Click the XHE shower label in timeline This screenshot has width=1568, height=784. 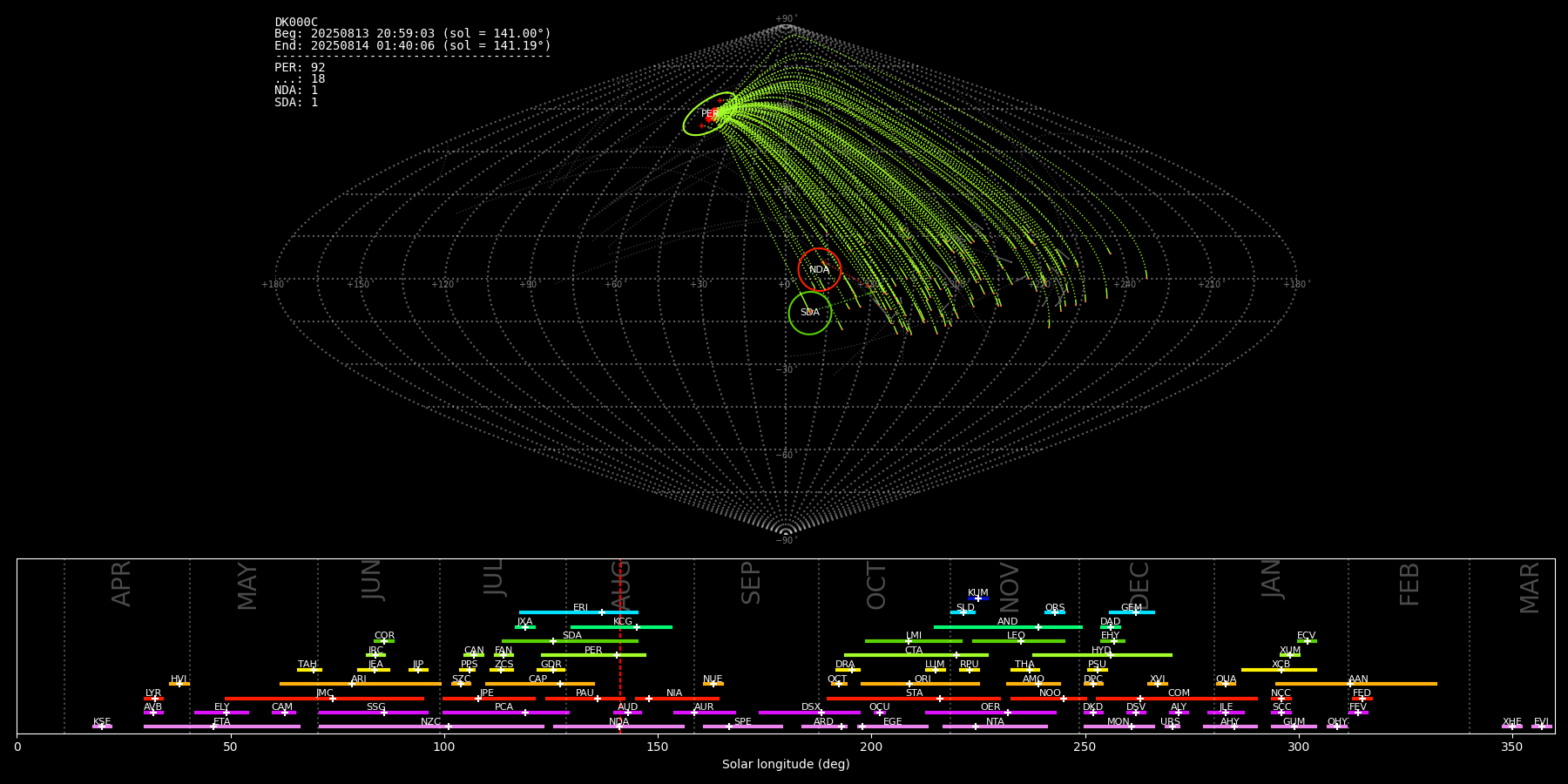[1511, 722]
